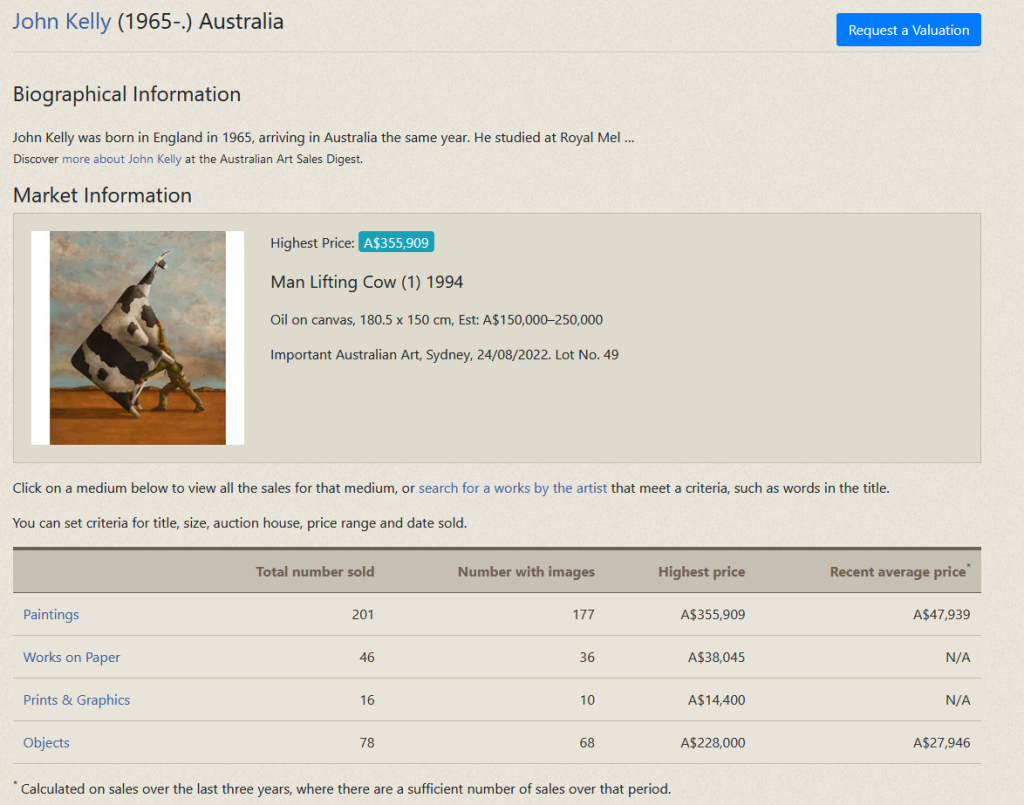Select the Prints & Graphics medium link
The height and width of the screenshot is (805, 1024).
[x=77, y=700]
